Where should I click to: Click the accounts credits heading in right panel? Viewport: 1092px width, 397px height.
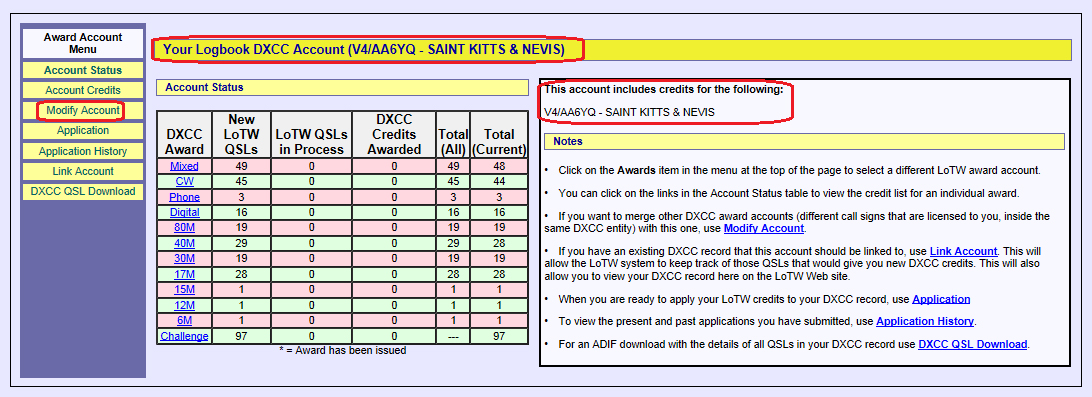[x=664, y=89]
